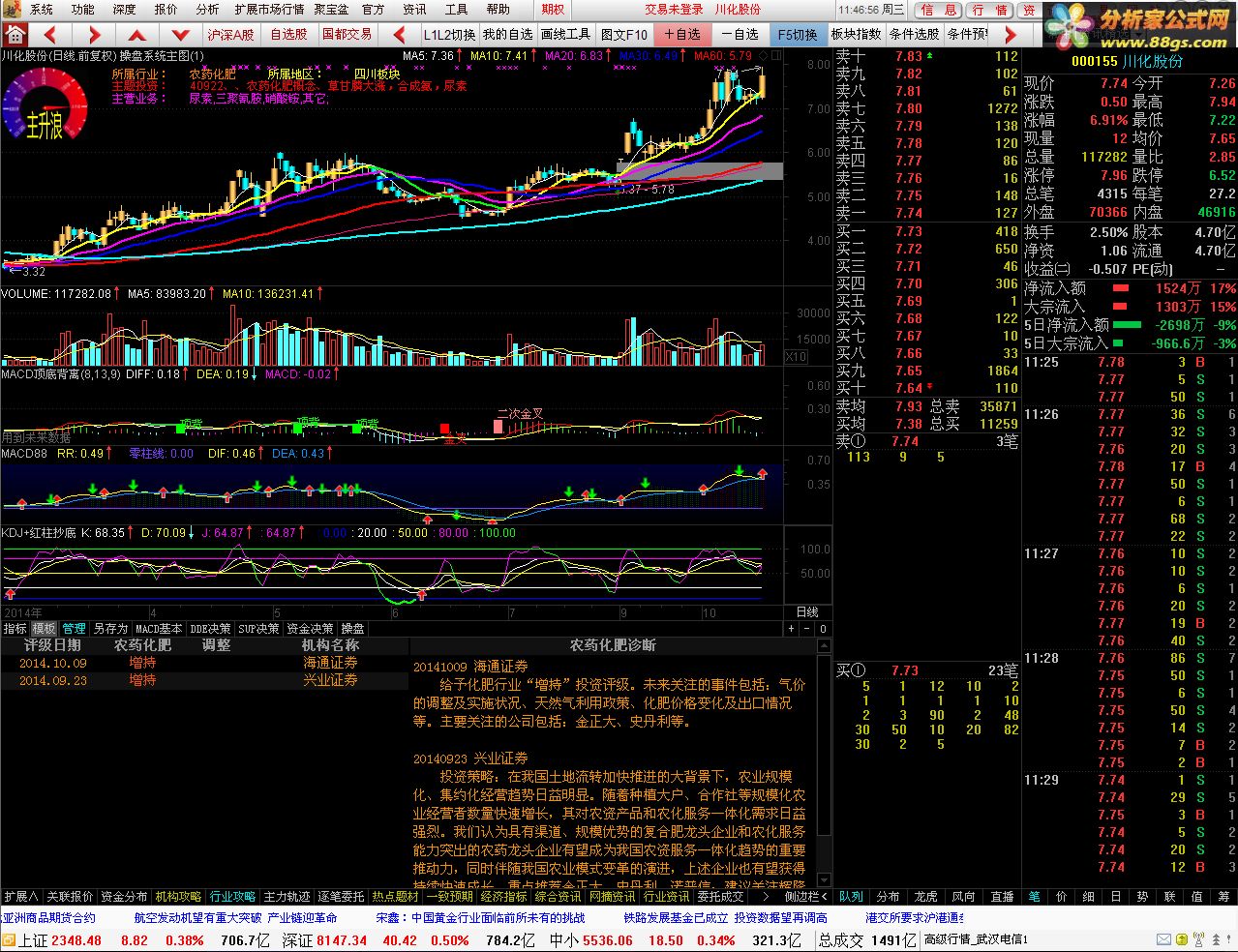Click the F5切换 toolbar button
Viewport: 1238px width, 952px height.
tap(798, 35)
